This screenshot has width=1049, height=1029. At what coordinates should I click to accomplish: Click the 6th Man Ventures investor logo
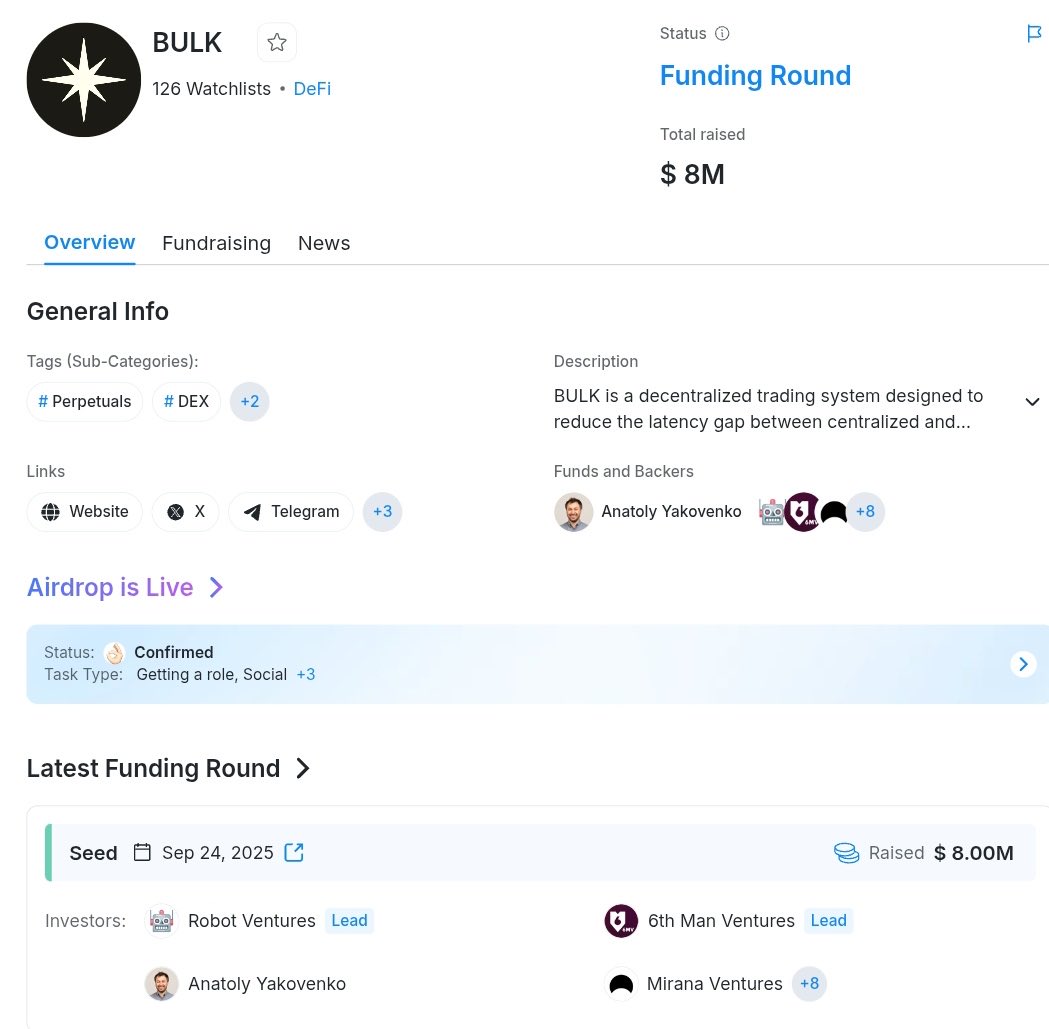[x=621, y=921]
